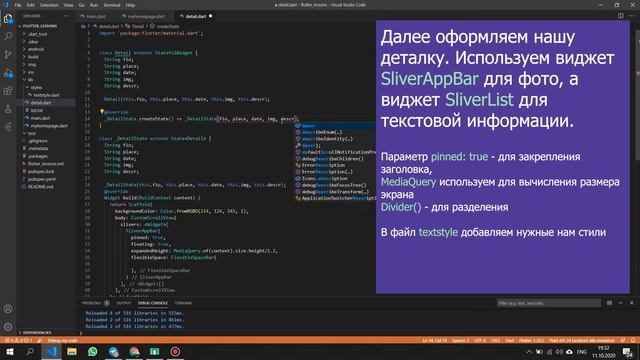Open the View menu
This screenshot has width=640, height=360.
pyautogui.click(x=69, y=5)
